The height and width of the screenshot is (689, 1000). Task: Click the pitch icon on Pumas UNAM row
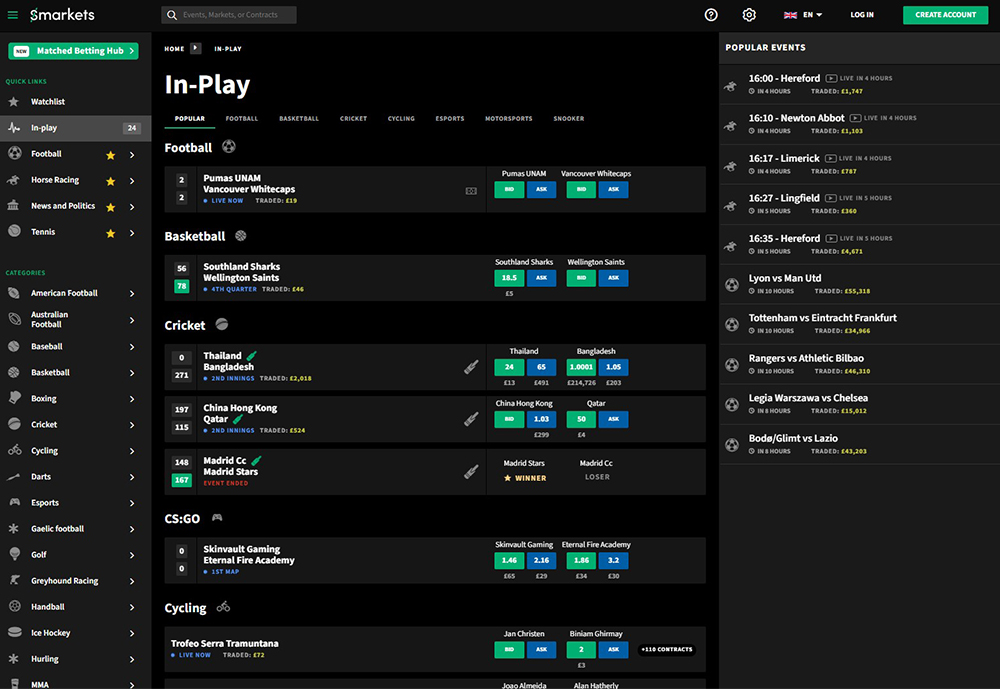pyautogui.click(x=471, y=191)
